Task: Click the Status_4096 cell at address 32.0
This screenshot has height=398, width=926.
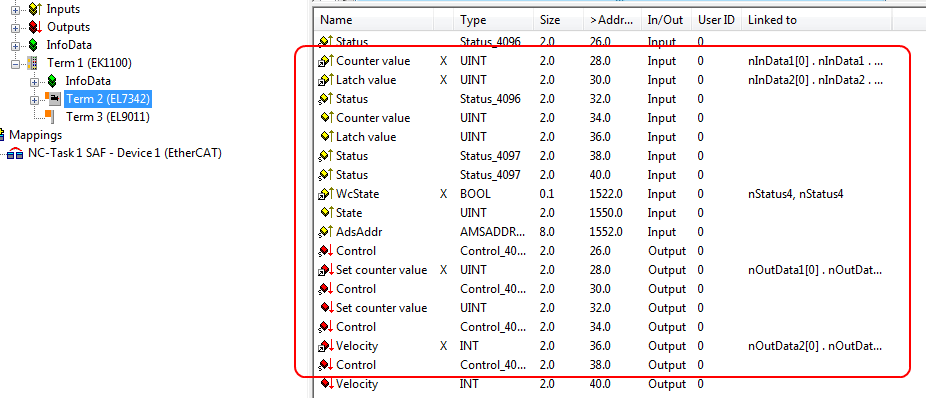Action: pyautogui.click(x=490, y=99)
